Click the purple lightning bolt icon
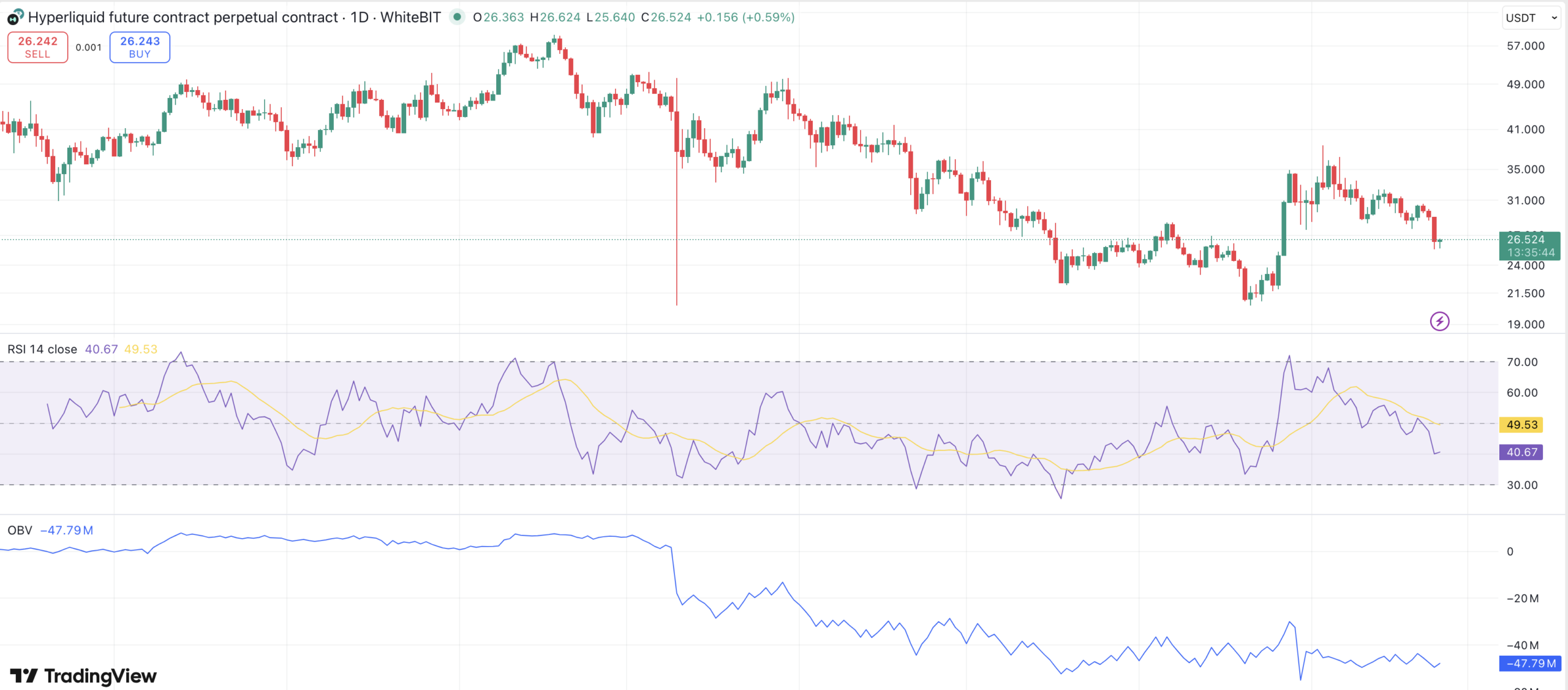The width and height of the screenshot is (1568, 690). pos(1439,321)
